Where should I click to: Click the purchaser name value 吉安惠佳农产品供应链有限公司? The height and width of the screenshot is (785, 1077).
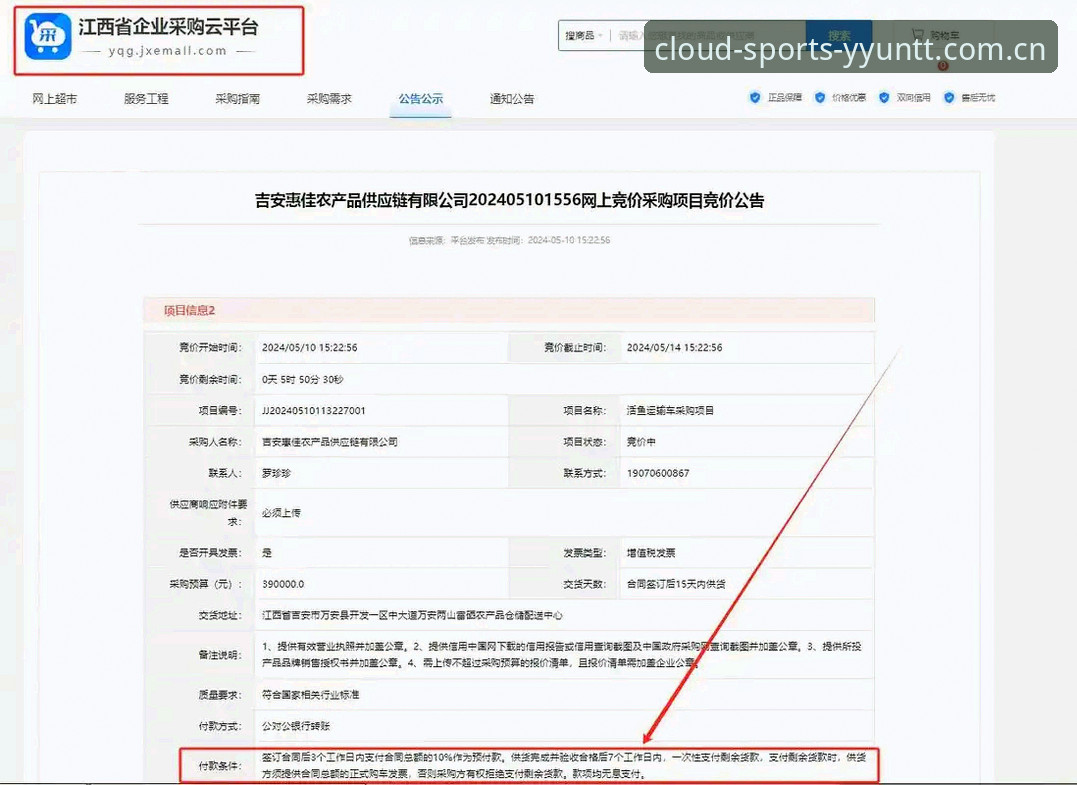pos(330,442)
